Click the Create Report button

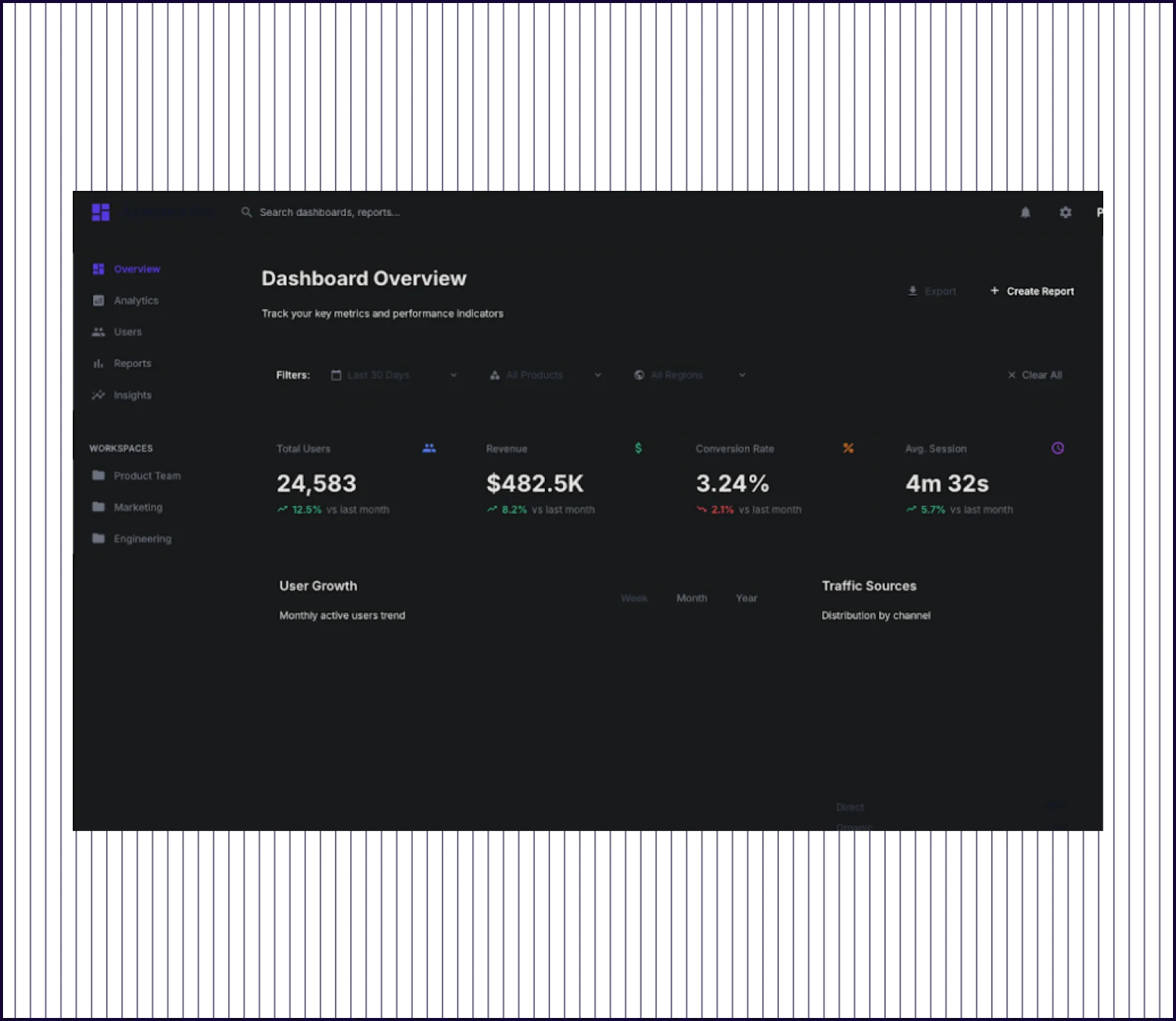click(1031, 291)
